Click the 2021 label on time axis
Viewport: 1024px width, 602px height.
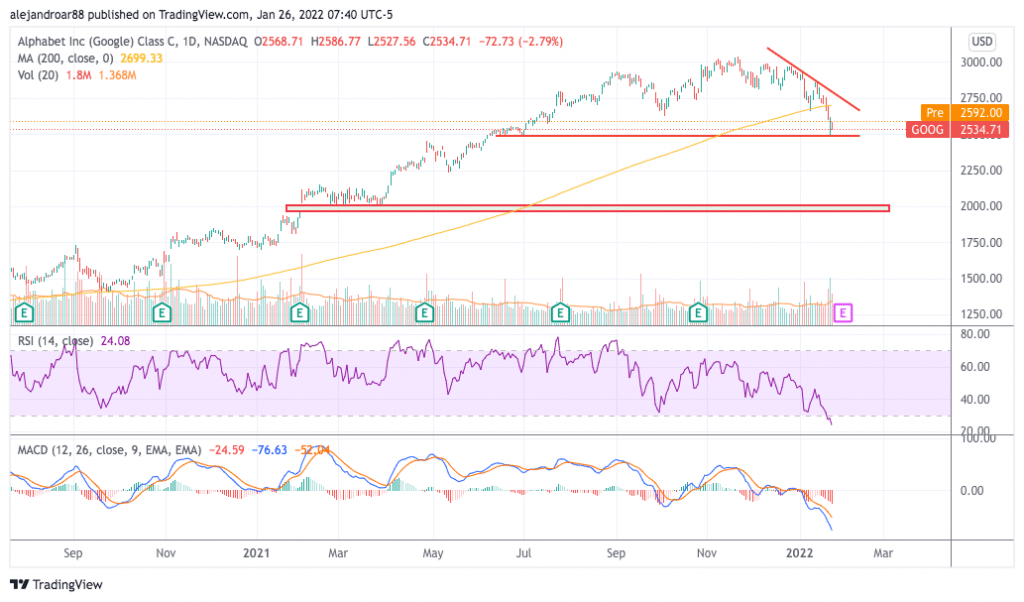[x=256, y=553]
